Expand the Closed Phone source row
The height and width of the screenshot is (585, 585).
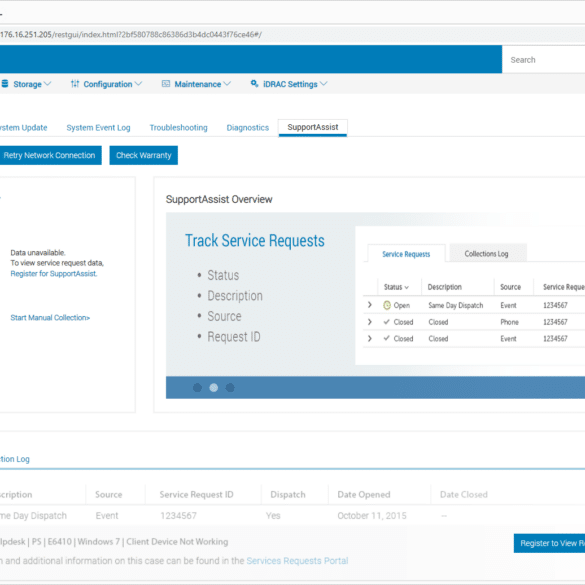click(370, 322)
